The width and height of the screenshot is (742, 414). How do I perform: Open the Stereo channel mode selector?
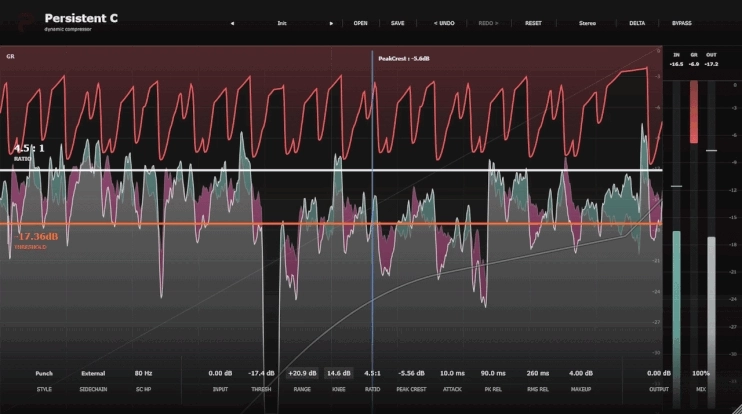[x=587, y=23]
